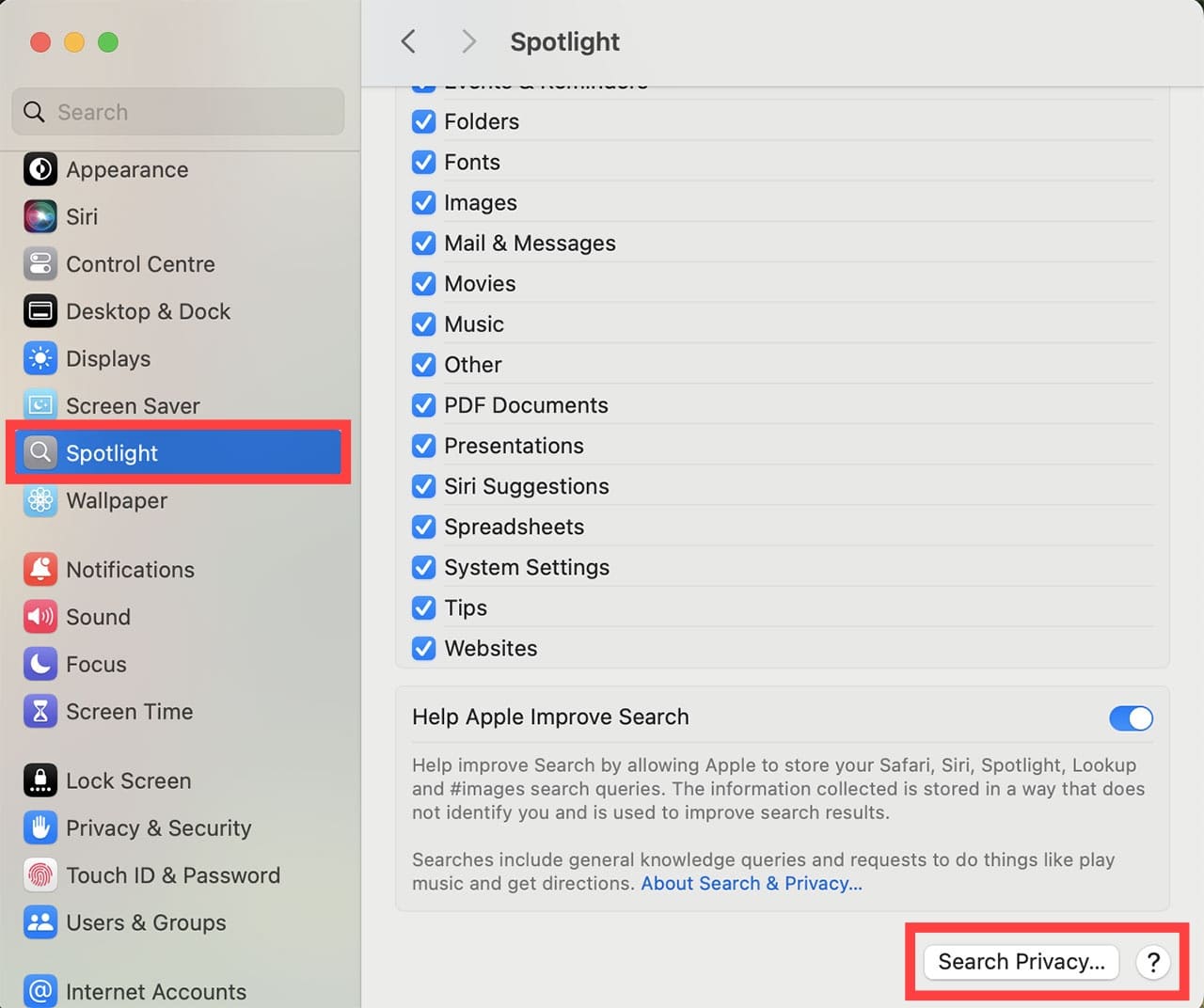Uncheck the Other checkbox

(x=424, y=364)
